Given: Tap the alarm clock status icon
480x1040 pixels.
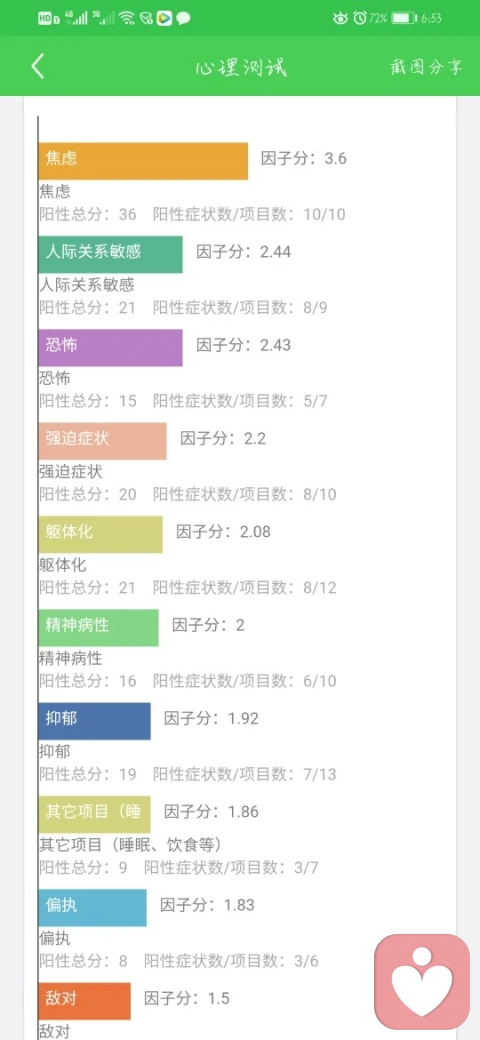Looking at the screenshot, I should (360, 18).
